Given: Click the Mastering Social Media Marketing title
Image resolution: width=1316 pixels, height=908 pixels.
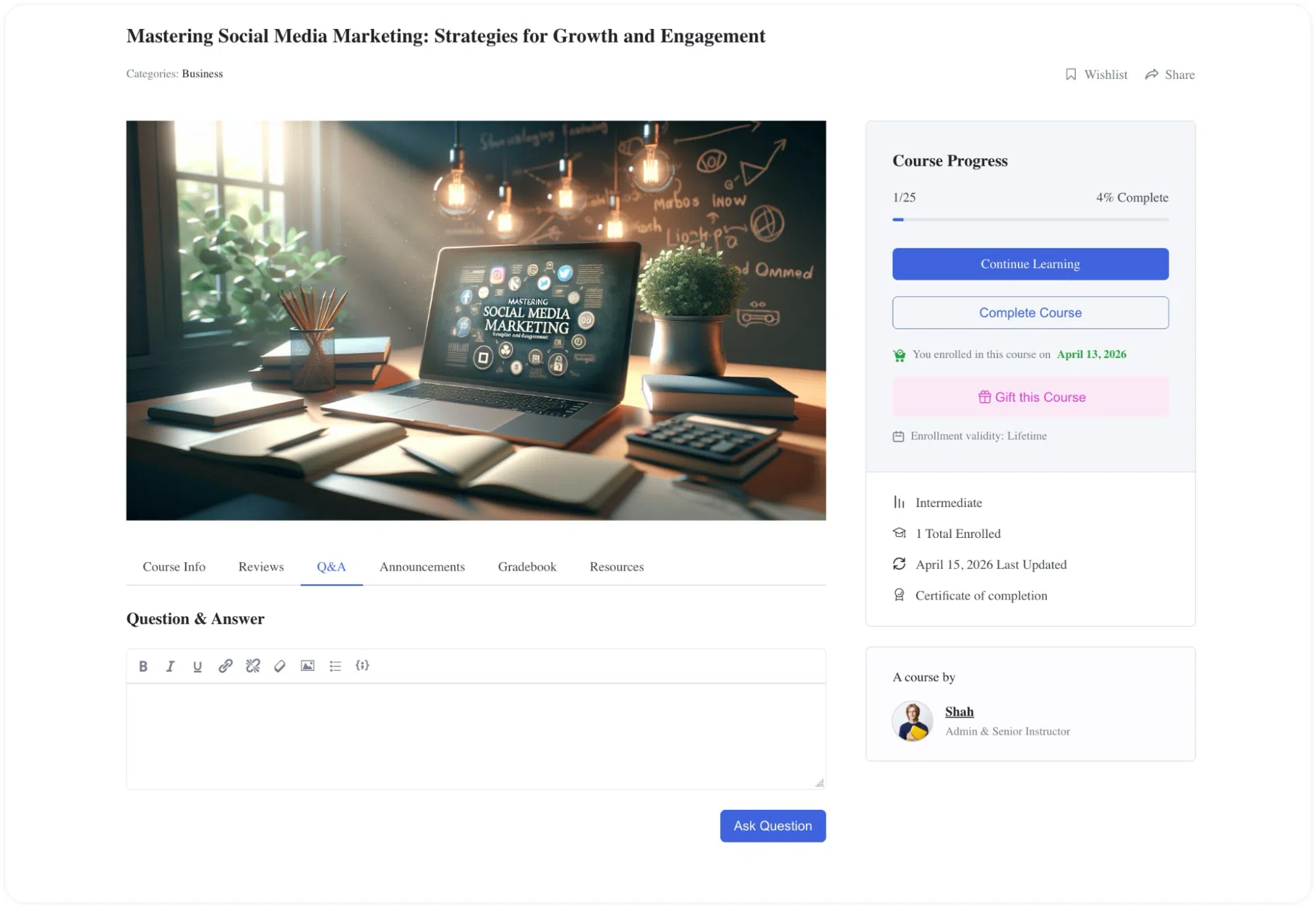Looking at the screenshot, I should (446, 36).
